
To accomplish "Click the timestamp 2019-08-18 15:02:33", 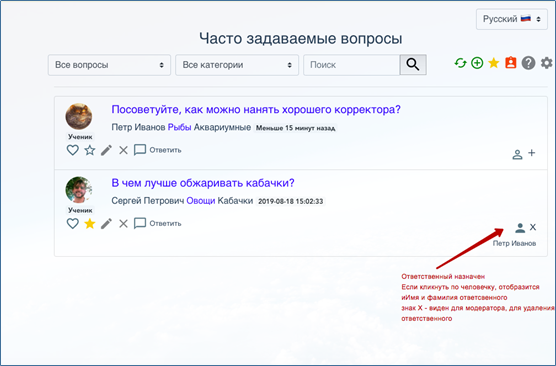I will 291,201.
